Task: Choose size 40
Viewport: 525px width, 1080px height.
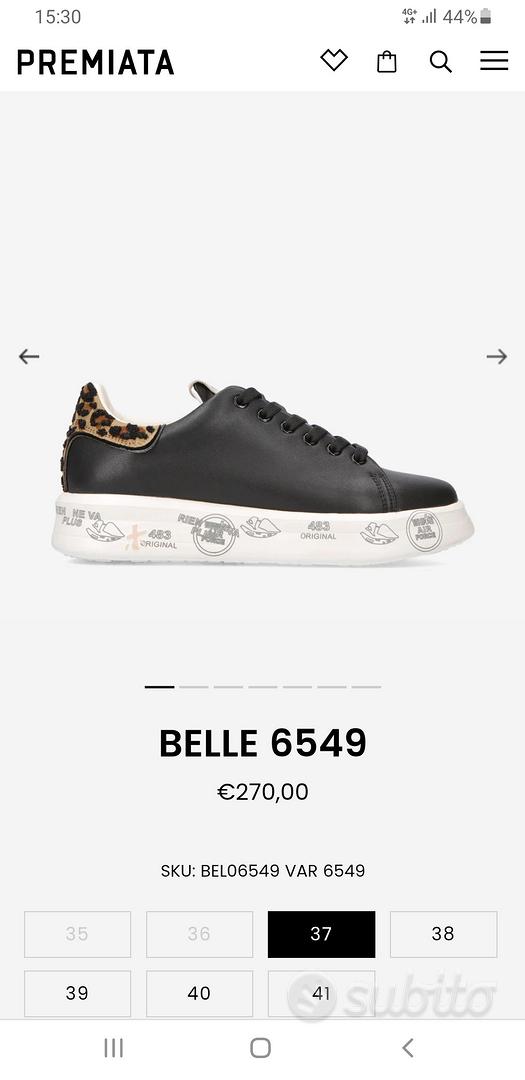Action: [x=199, y=993]
